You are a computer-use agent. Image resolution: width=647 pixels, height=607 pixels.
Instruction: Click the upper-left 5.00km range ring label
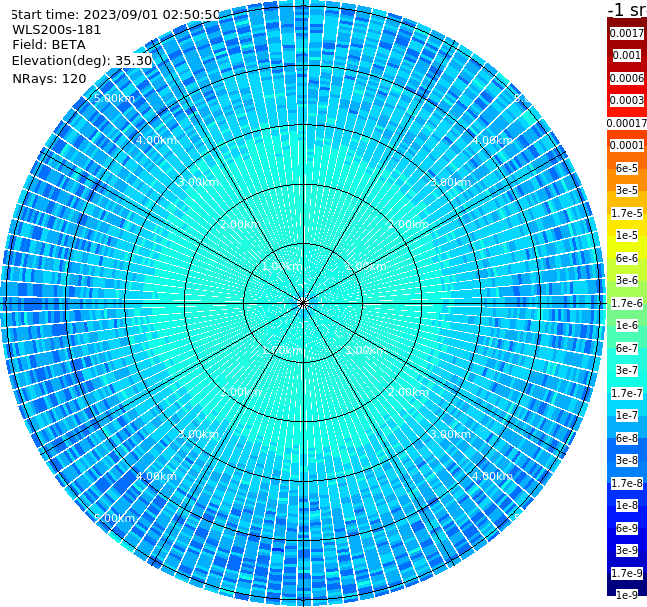(114, 98)
